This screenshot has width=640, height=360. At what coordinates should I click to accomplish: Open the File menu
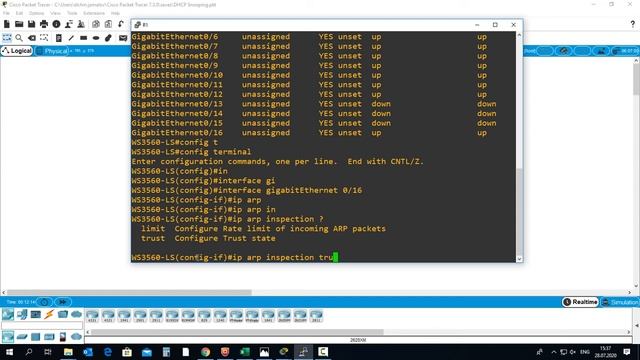pos(6,13)
